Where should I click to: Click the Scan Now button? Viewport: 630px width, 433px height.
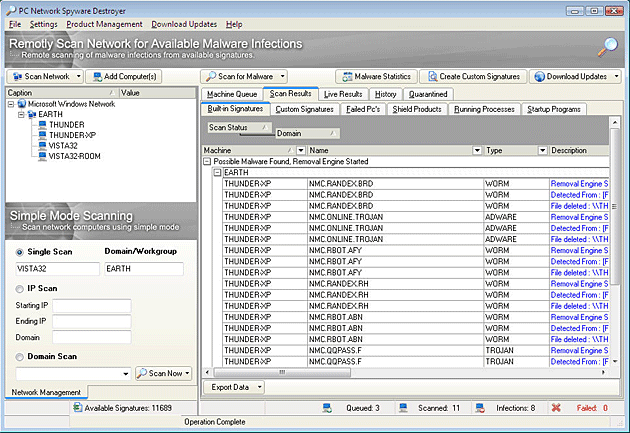162,373
